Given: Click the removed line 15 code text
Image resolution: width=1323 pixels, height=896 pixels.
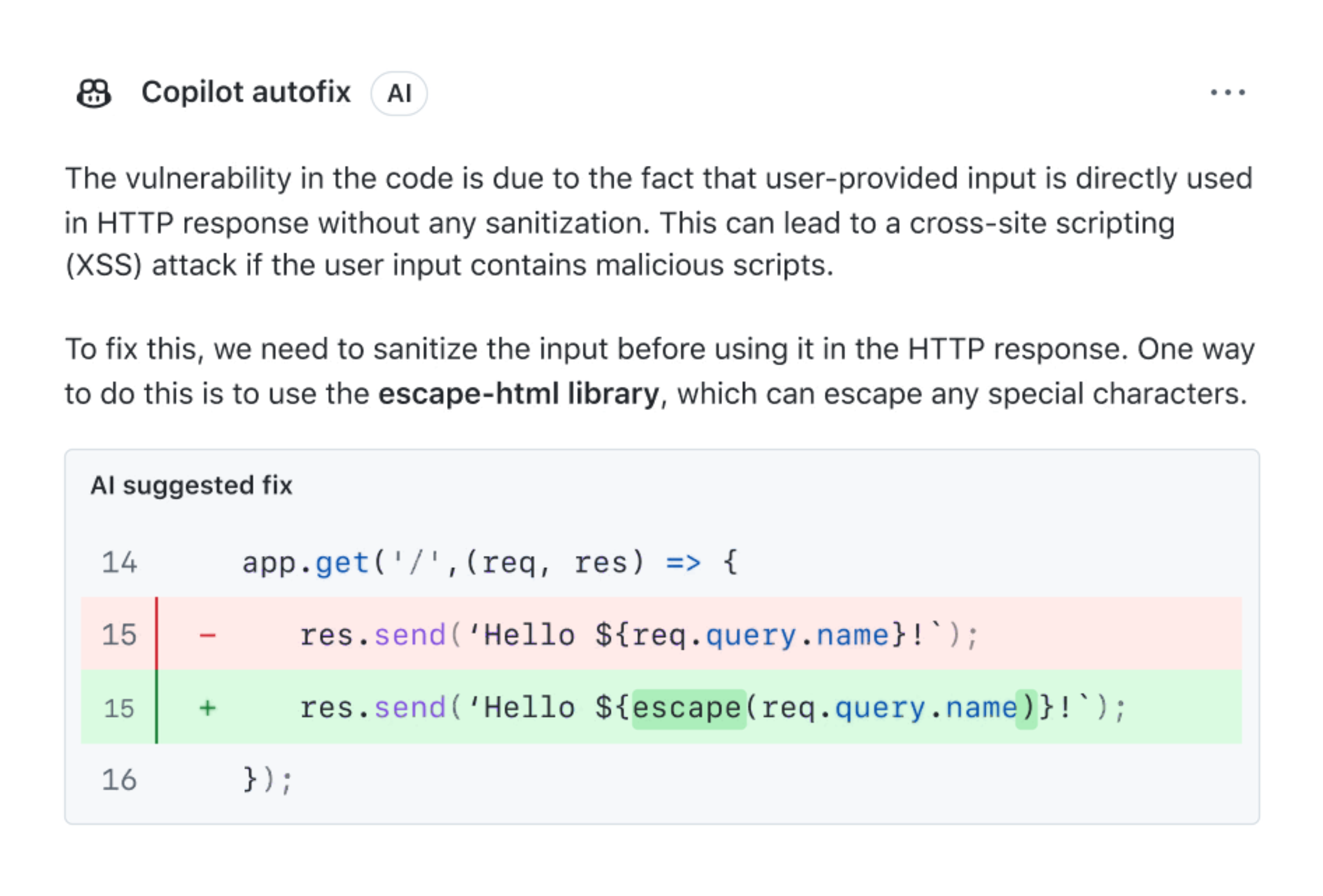Looking at the screenshot, I should coord(638,635).
